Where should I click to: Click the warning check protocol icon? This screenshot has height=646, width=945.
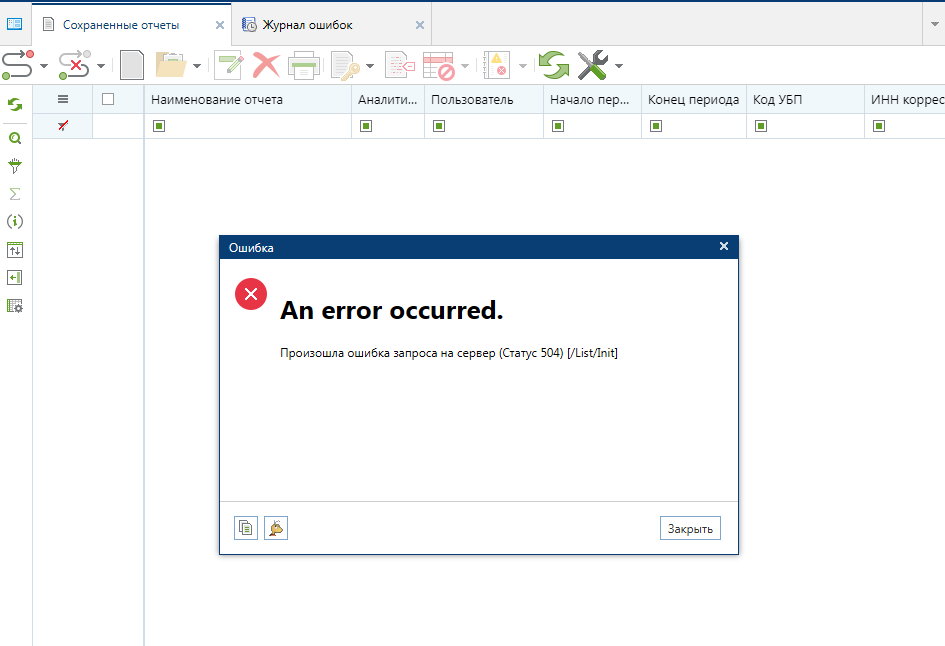point(497,65)
